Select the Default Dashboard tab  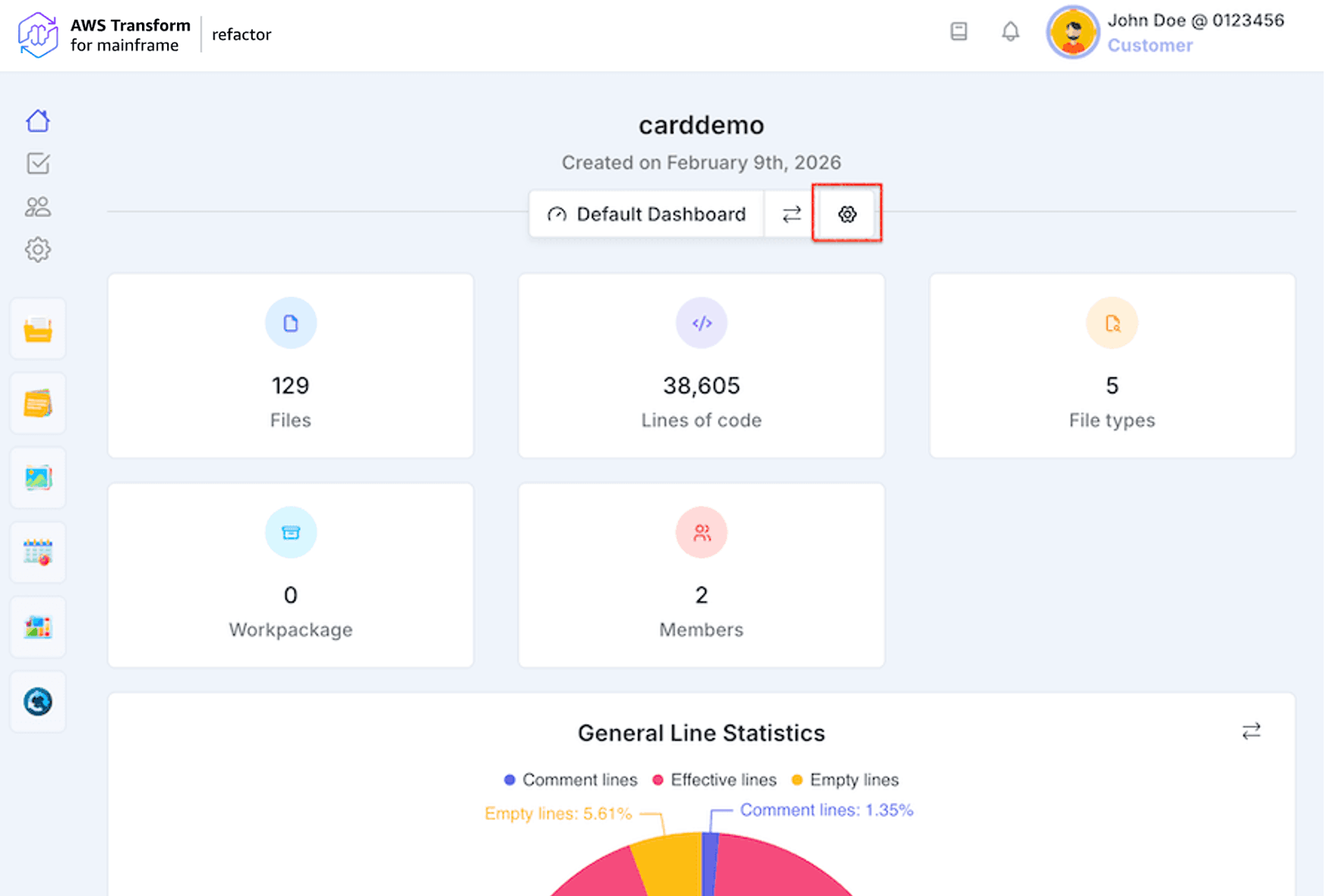[647, 214]
